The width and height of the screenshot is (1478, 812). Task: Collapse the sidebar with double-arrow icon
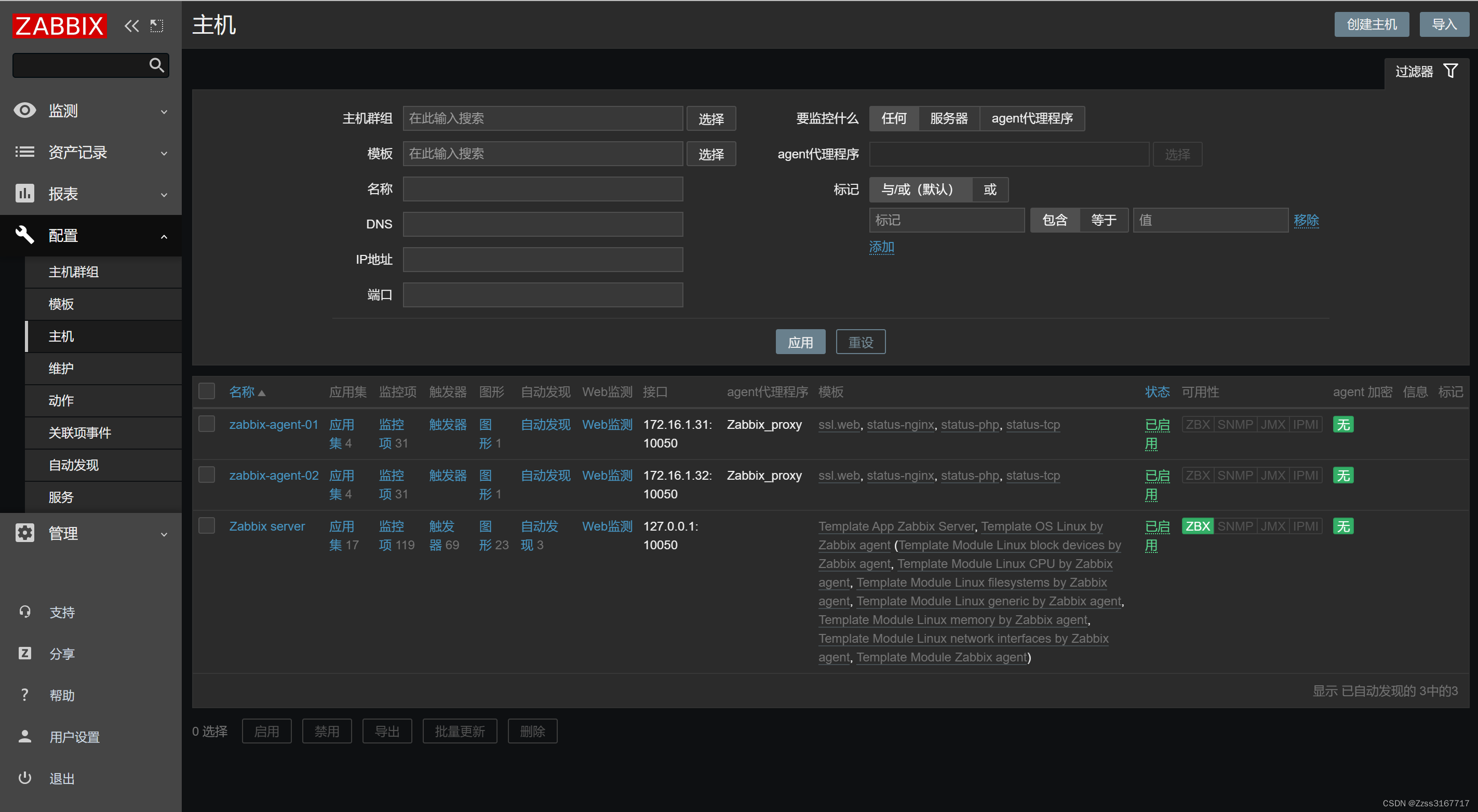tap(132, 26)
